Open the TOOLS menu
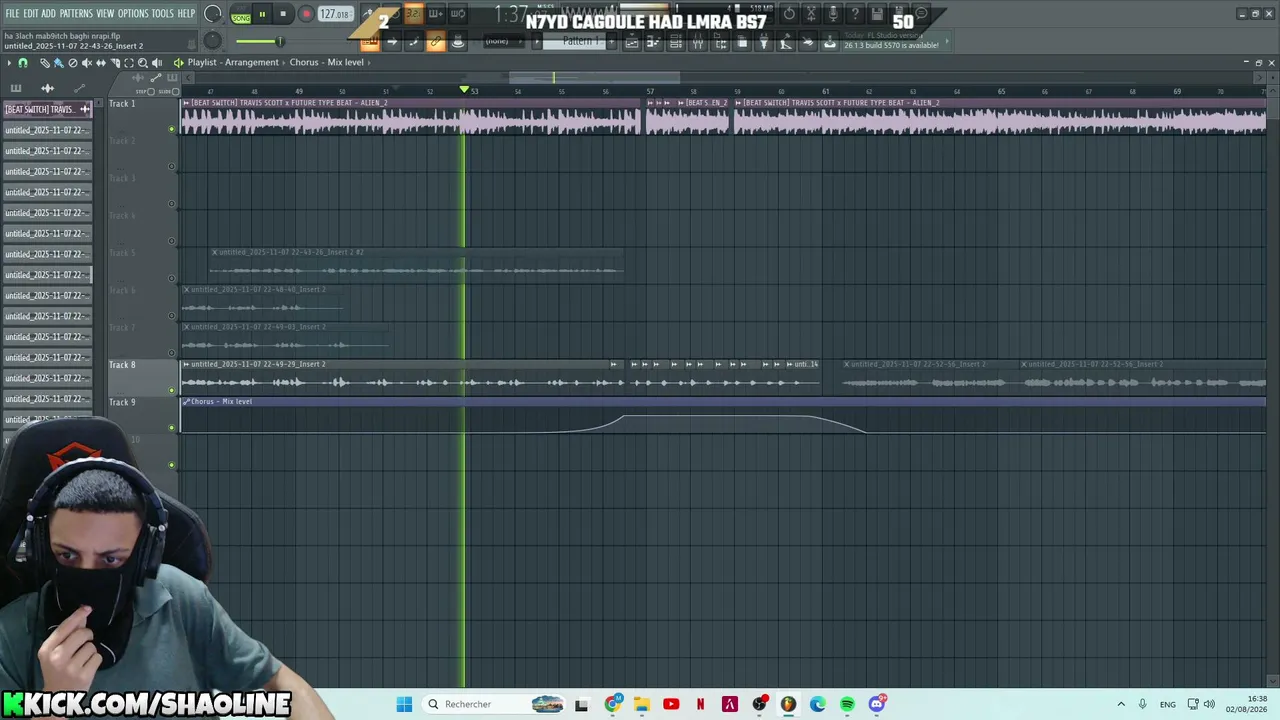 163,13
